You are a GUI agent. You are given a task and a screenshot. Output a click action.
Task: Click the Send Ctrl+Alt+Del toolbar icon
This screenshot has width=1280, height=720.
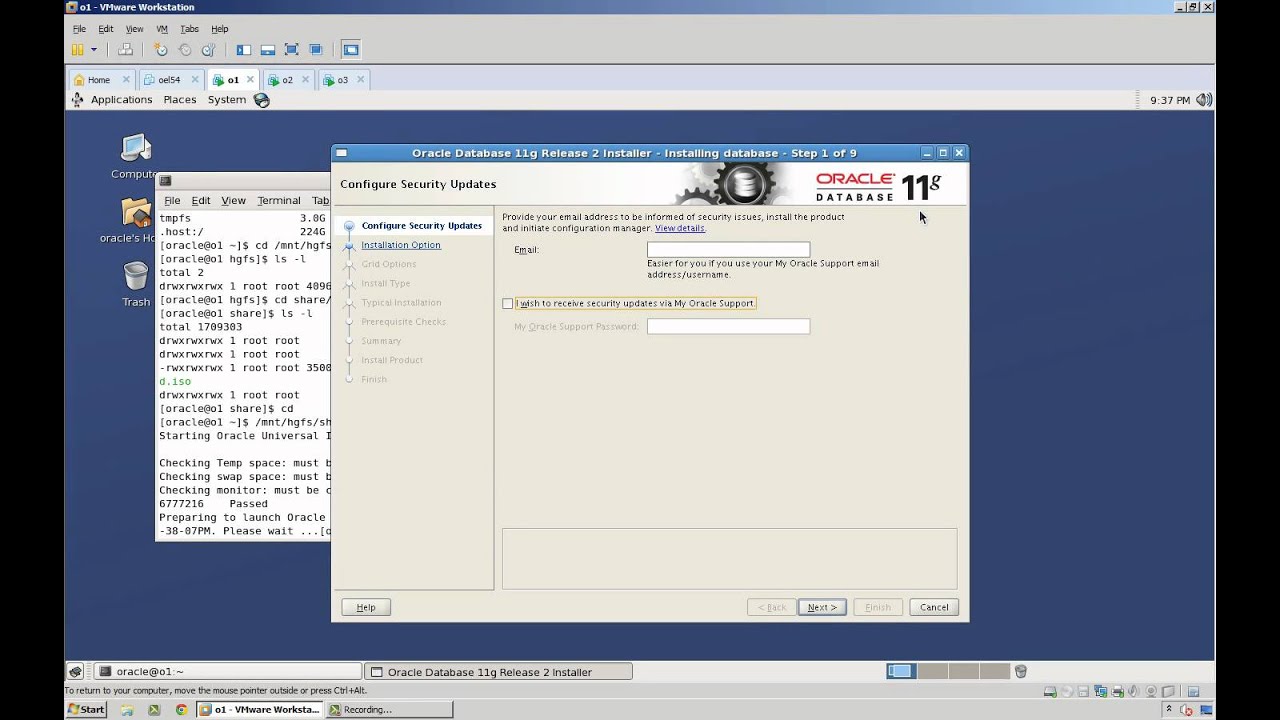(x=125, y=49)
